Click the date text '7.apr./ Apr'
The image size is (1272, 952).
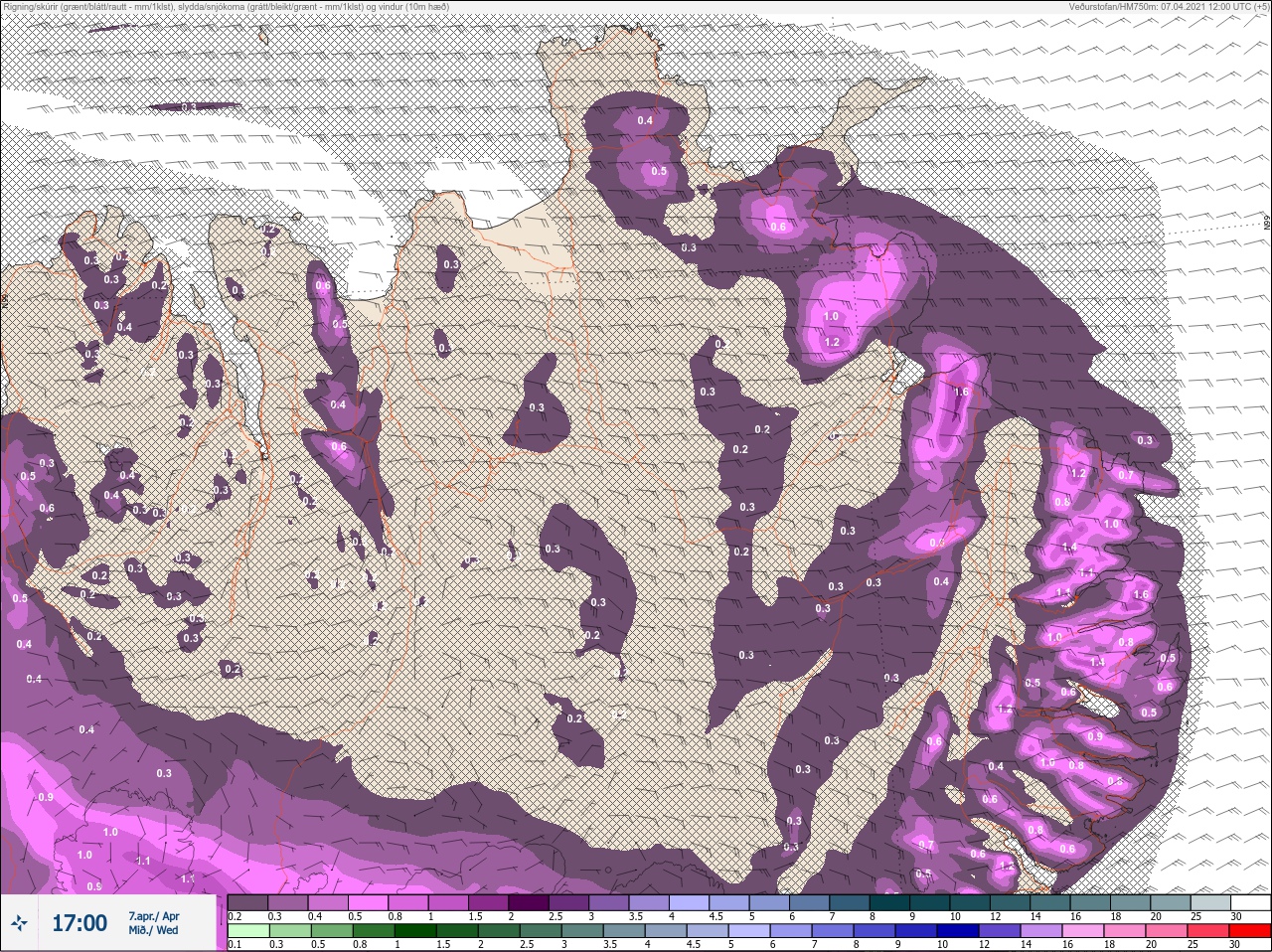click(154, 915)
